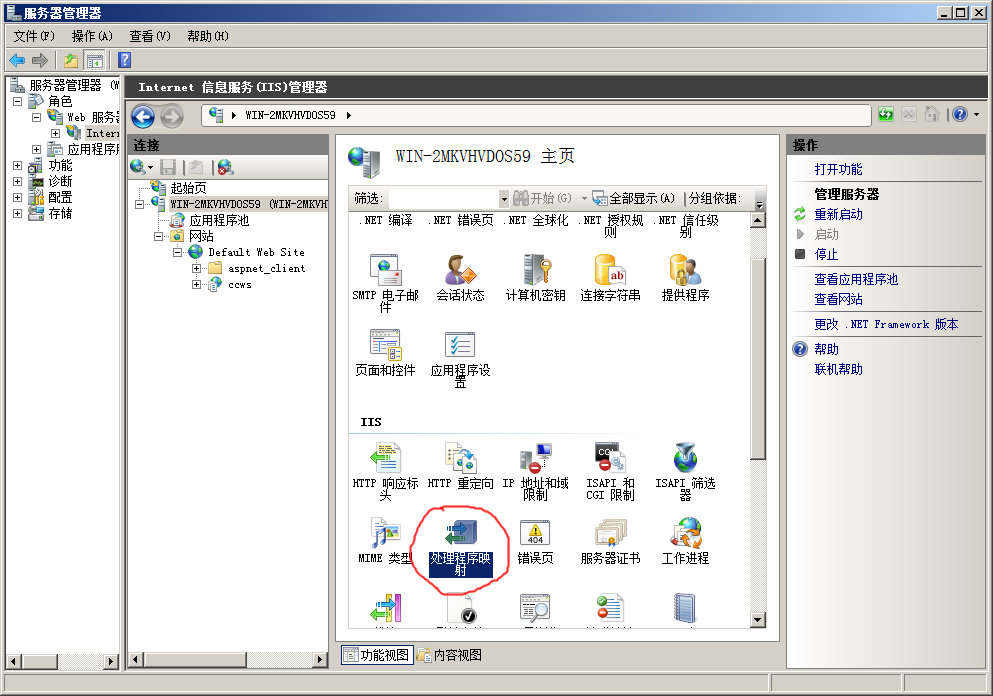Select 应用程序池 in the connections tree
The image size is (993, 696).
[x=219, y=220]
